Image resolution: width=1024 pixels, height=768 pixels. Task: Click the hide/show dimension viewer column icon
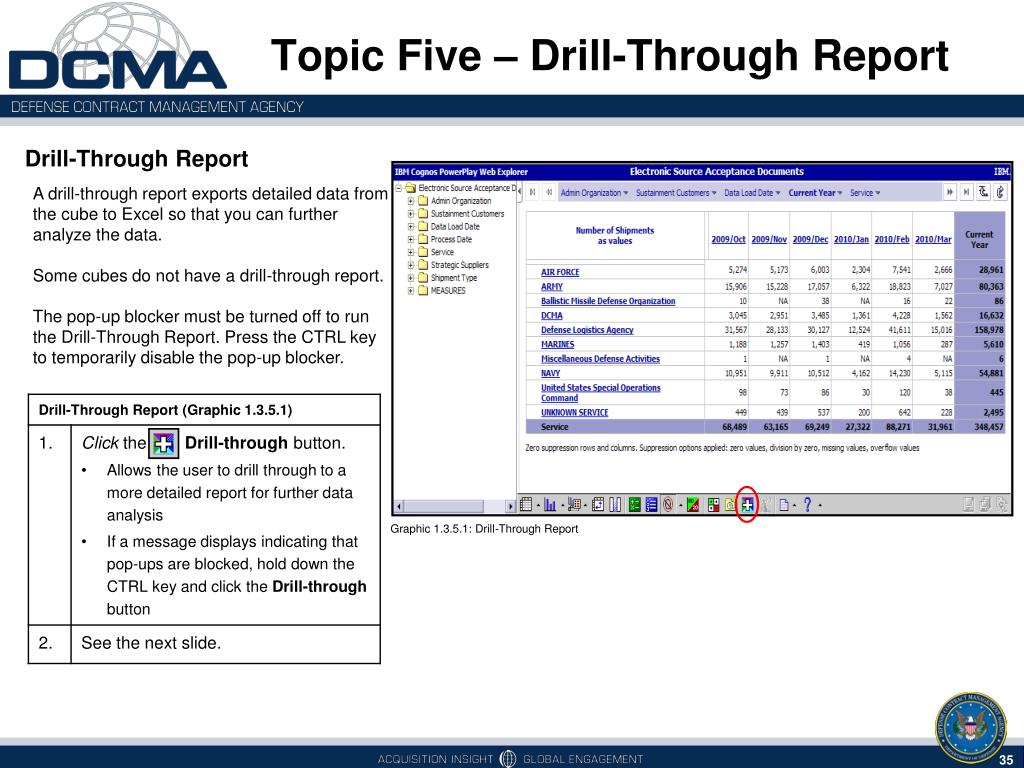615,504
